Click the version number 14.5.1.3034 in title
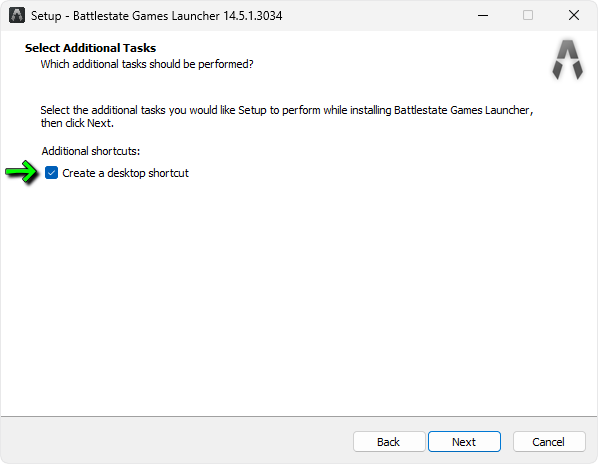Image resolution: width=598 pixels, height=464 pixels. (253, 16)
